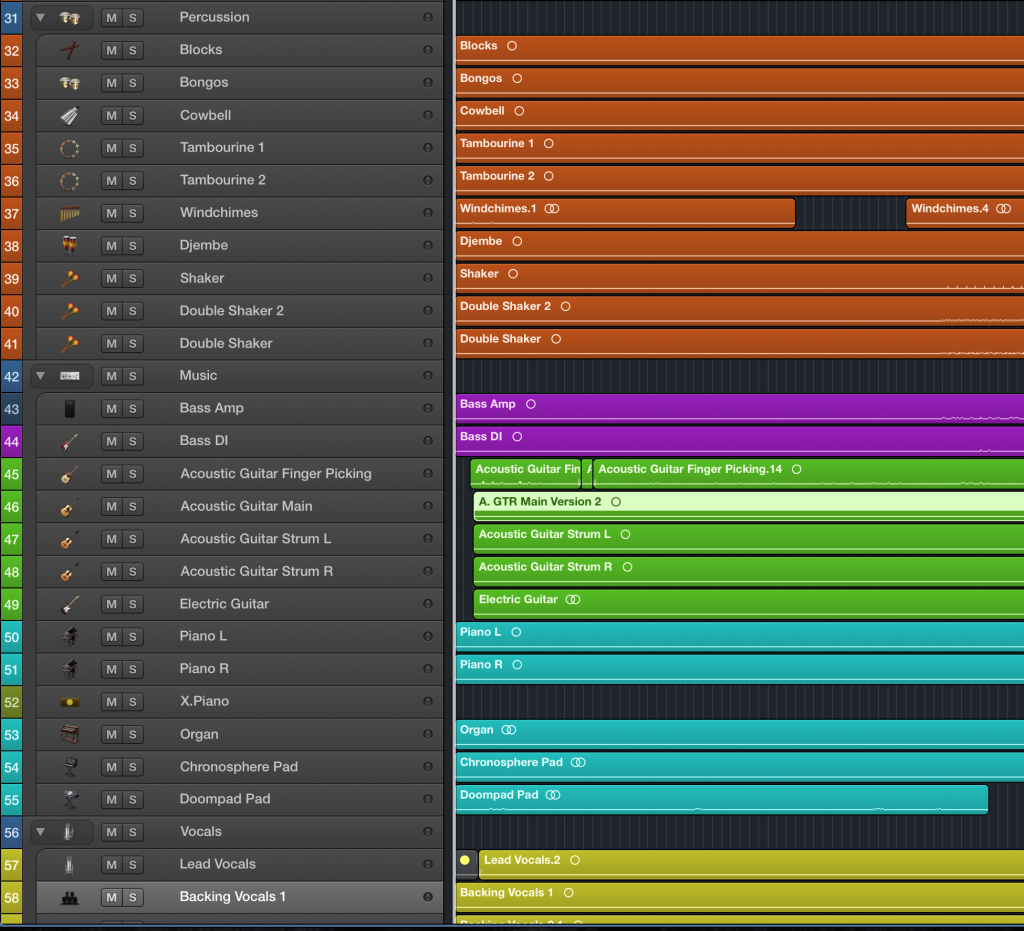
Task: Click the Shaker maracas track icon
Action: [x=70, y=278]
